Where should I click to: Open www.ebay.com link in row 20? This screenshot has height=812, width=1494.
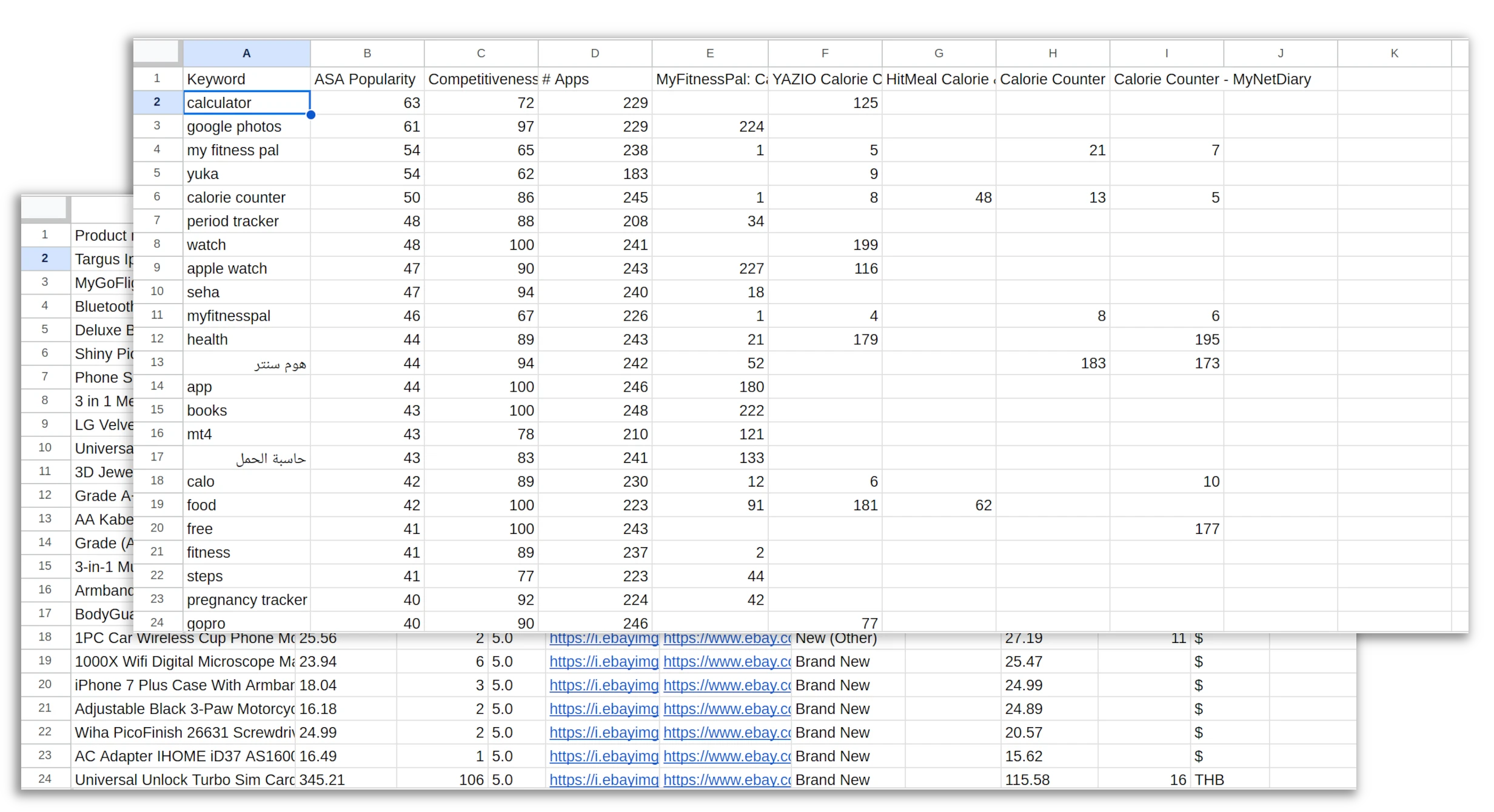tap(726, 685)
